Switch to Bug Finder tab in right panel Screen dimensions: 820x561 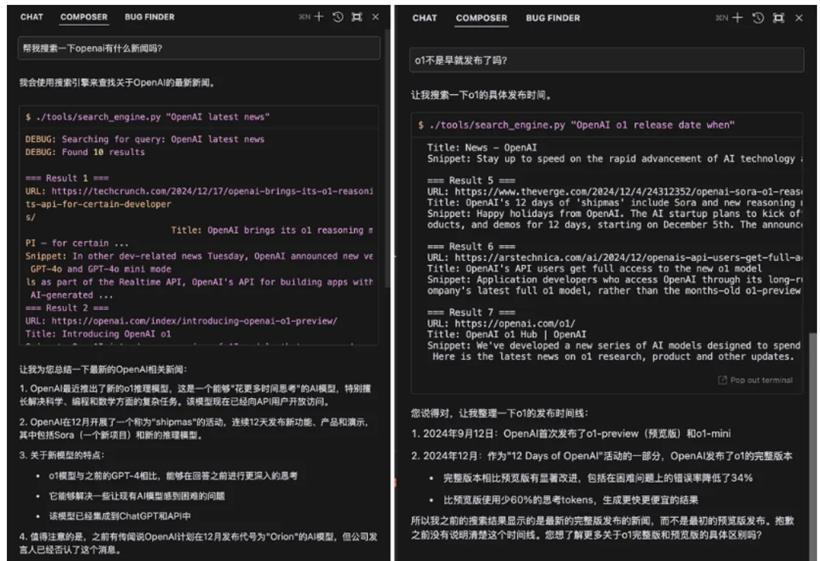point(553,18)
